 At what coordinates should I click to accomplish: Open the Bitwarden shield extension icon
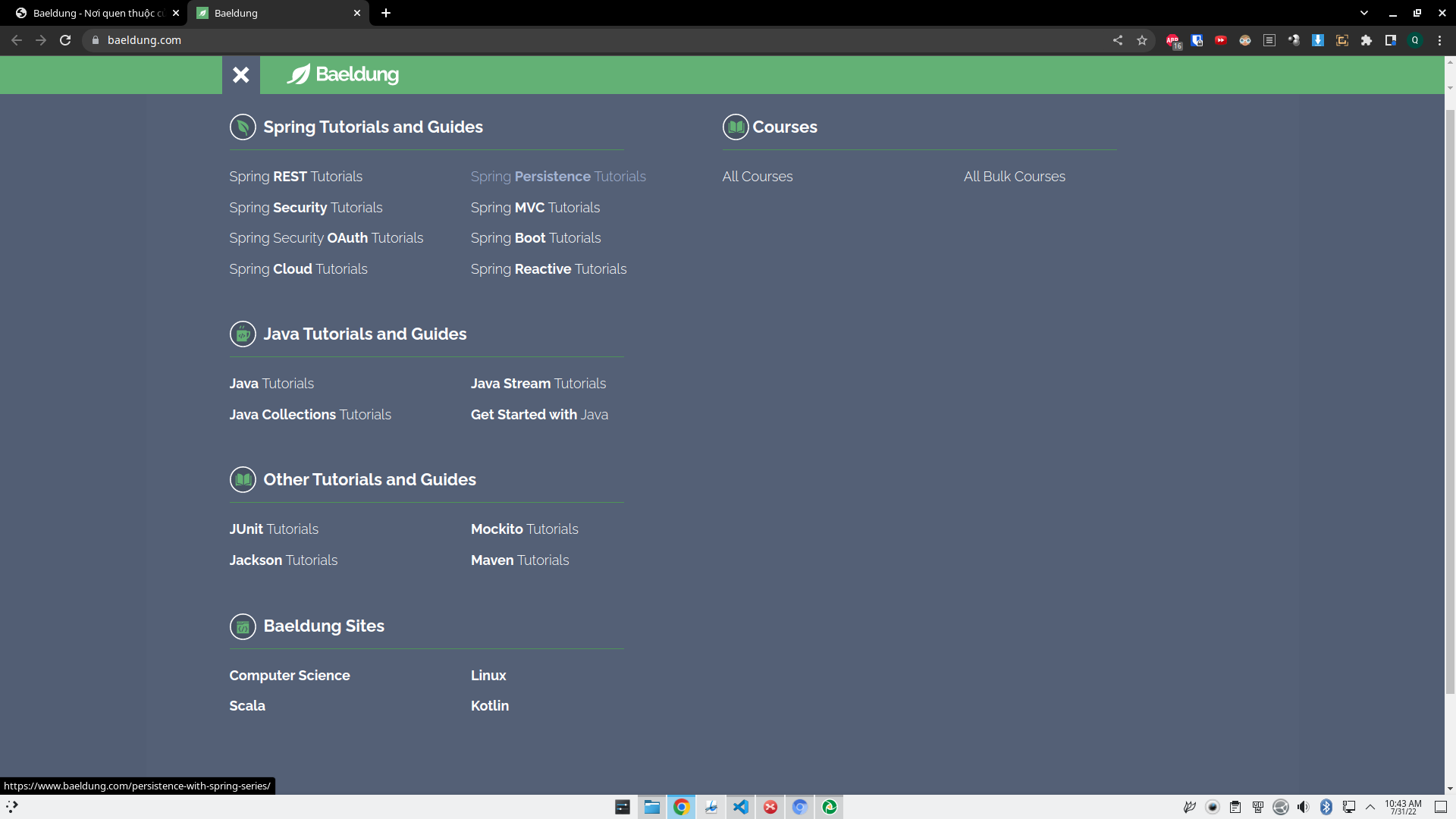[1197, 41]
